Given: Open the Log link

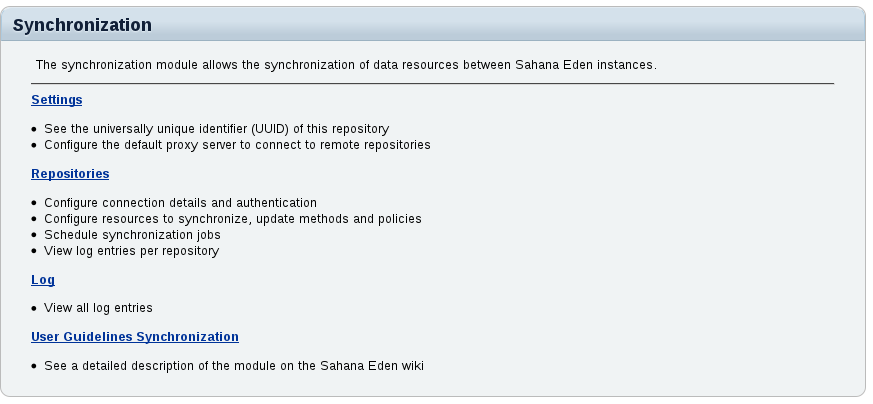Looking at the screenshot, I should point(43,280).
